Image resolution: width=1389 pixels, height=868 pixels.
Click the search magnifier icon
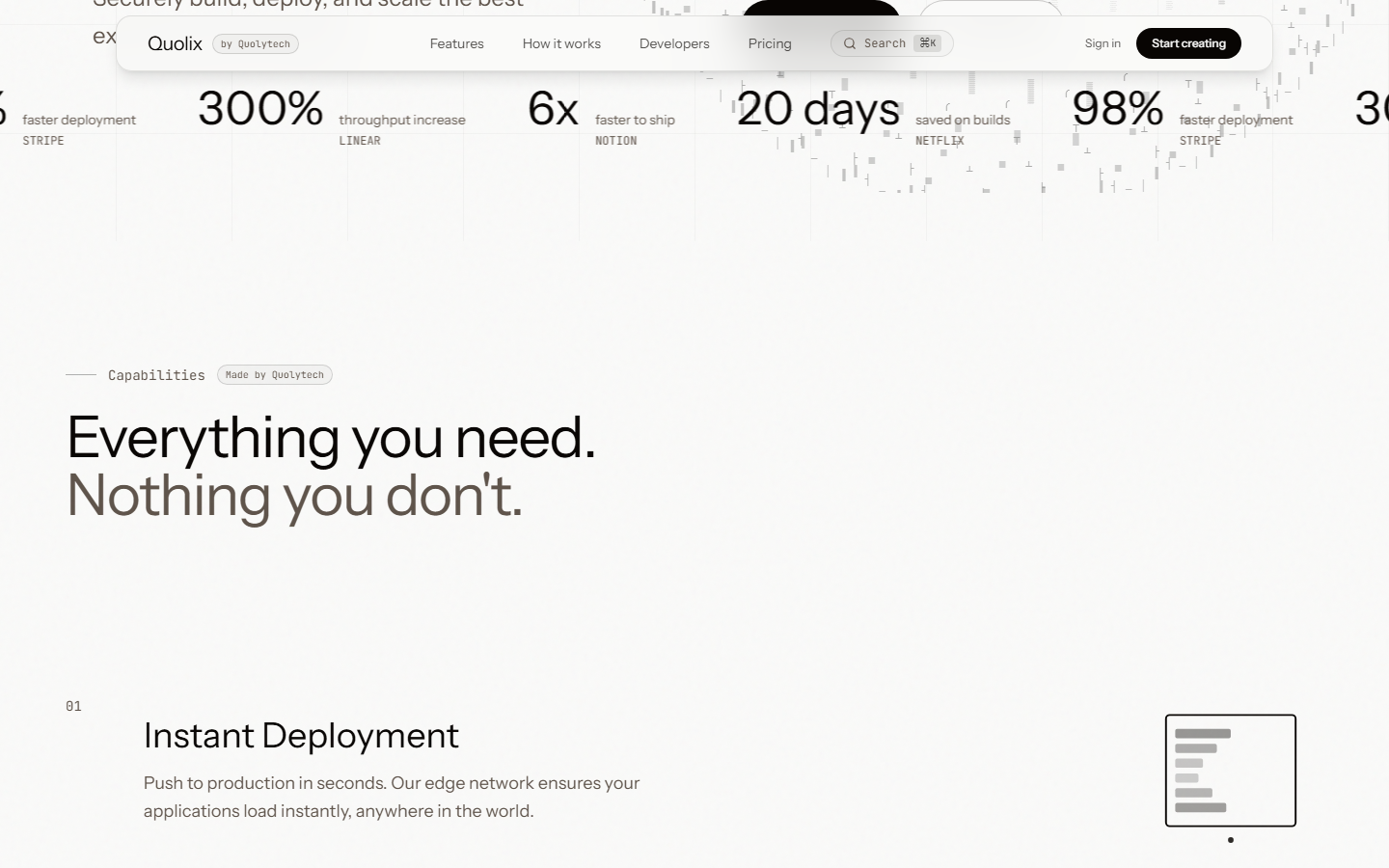tap(850, 43)
